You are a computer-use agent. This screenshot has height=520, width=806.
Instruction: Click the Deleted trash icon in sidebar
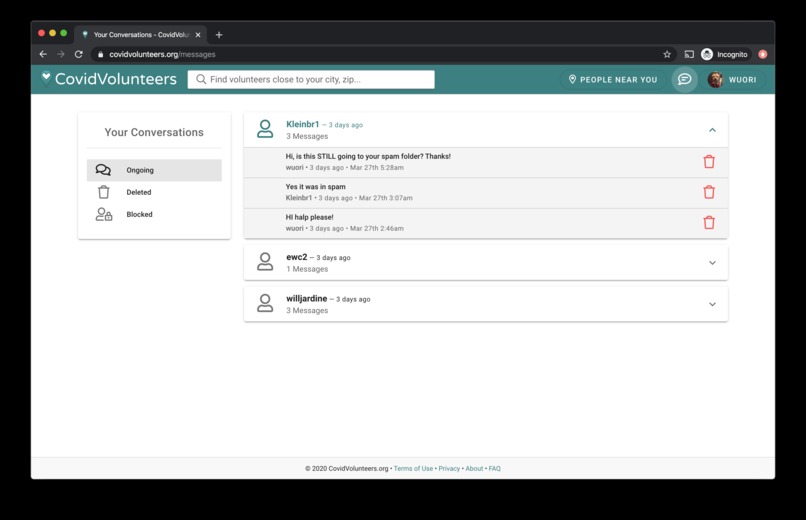pyautogui.click(x=103, y=192)
